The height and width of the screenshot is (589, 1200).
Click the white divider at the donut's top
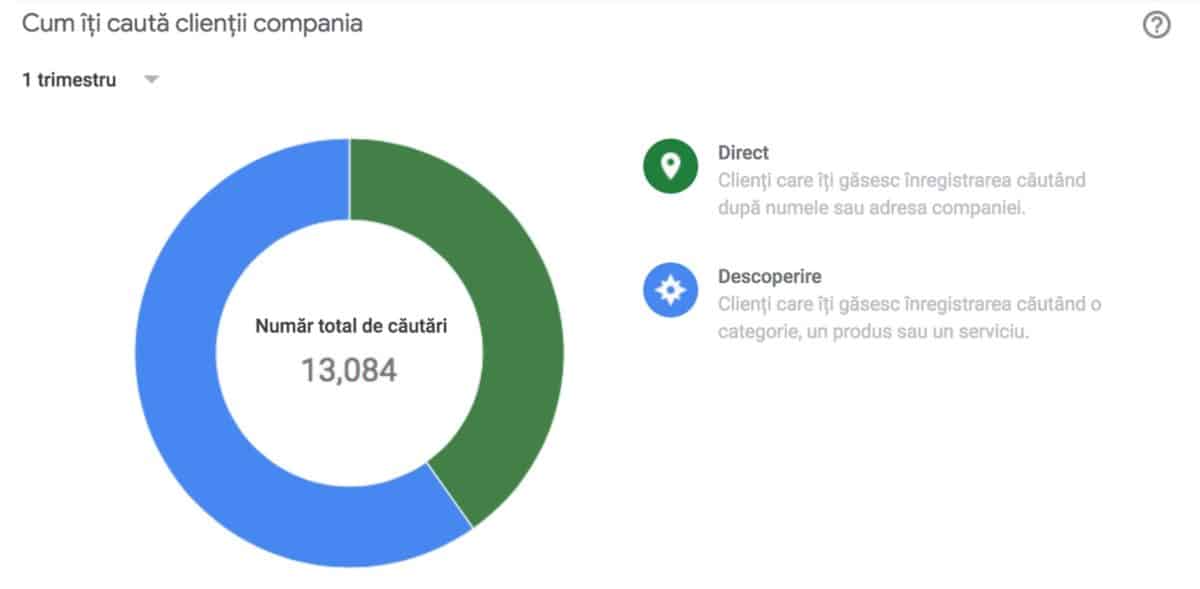click(x=349, y=177)
